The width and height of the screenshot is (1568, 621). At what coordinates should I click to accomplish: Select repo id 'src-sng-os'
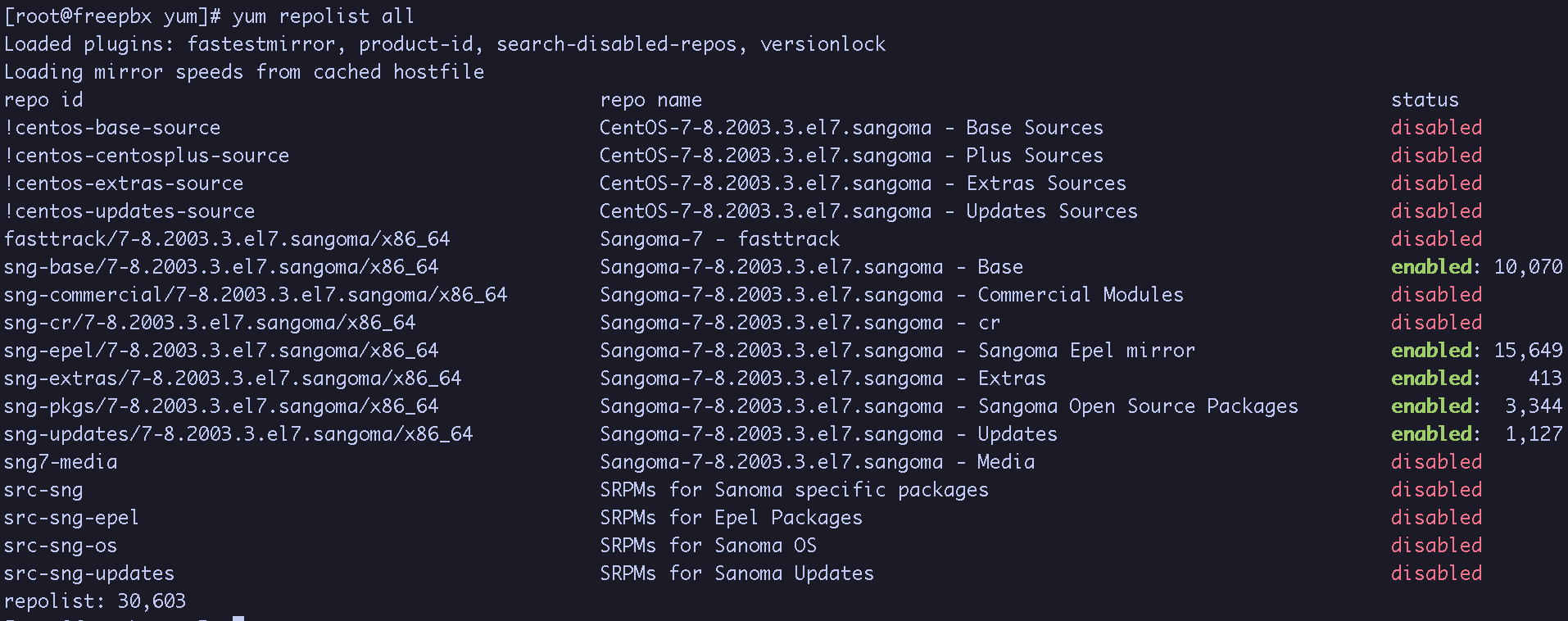61,546
